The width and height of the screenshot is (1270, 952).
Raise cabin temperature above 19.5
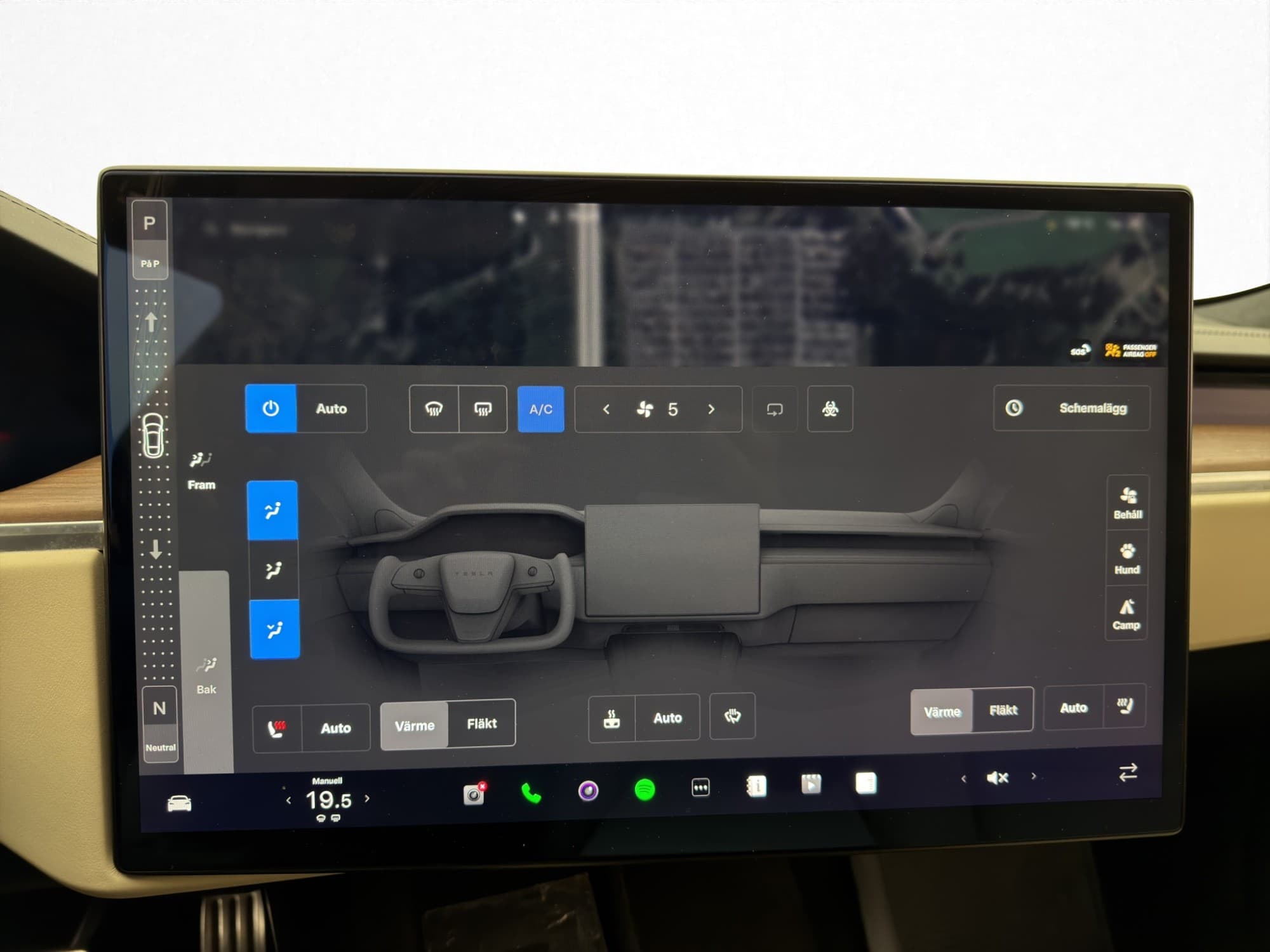click(367, 798)
